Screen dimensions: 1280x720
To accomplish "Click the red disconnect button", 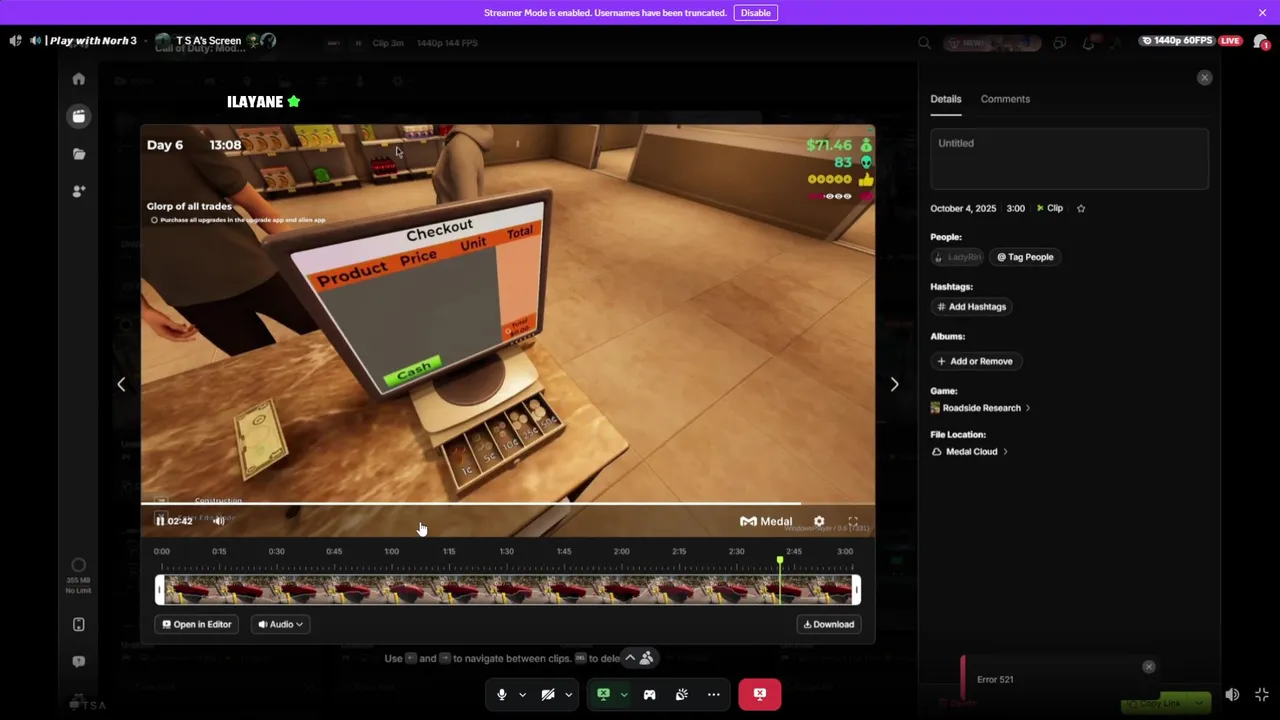I will point(760,694).
